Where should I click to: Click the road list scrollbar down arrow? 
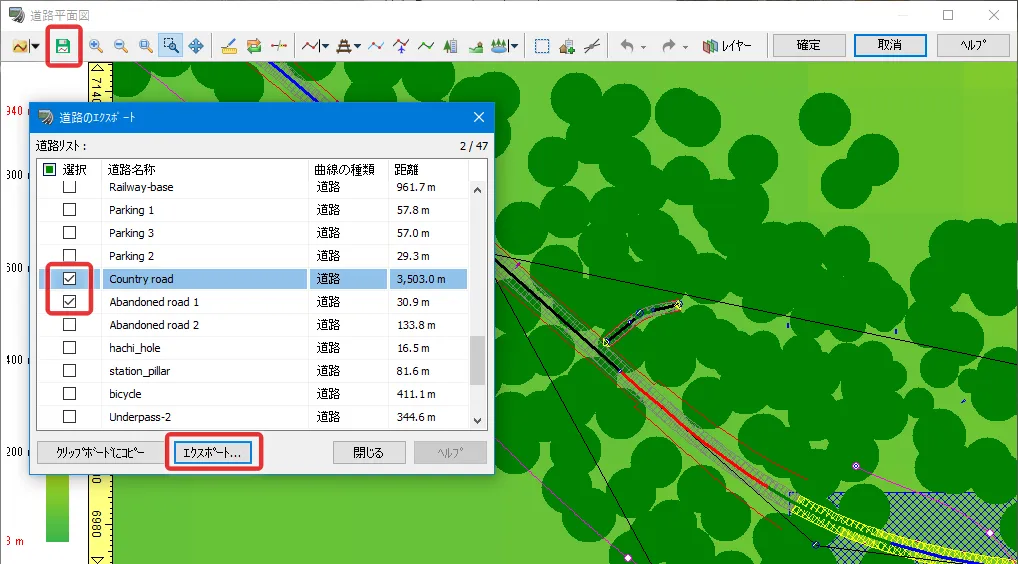(477, 421)
